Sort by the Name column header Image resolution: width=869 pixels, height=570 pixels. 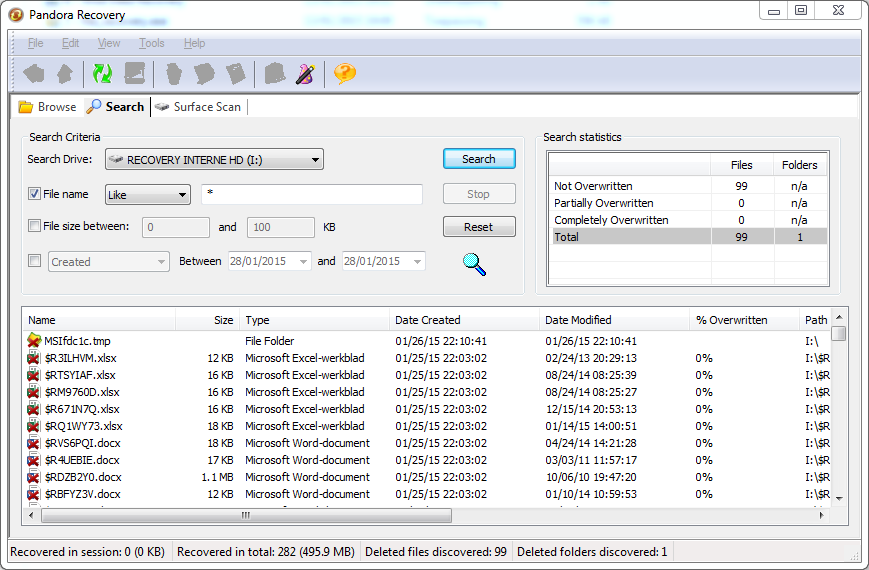(x=99, y=320)
